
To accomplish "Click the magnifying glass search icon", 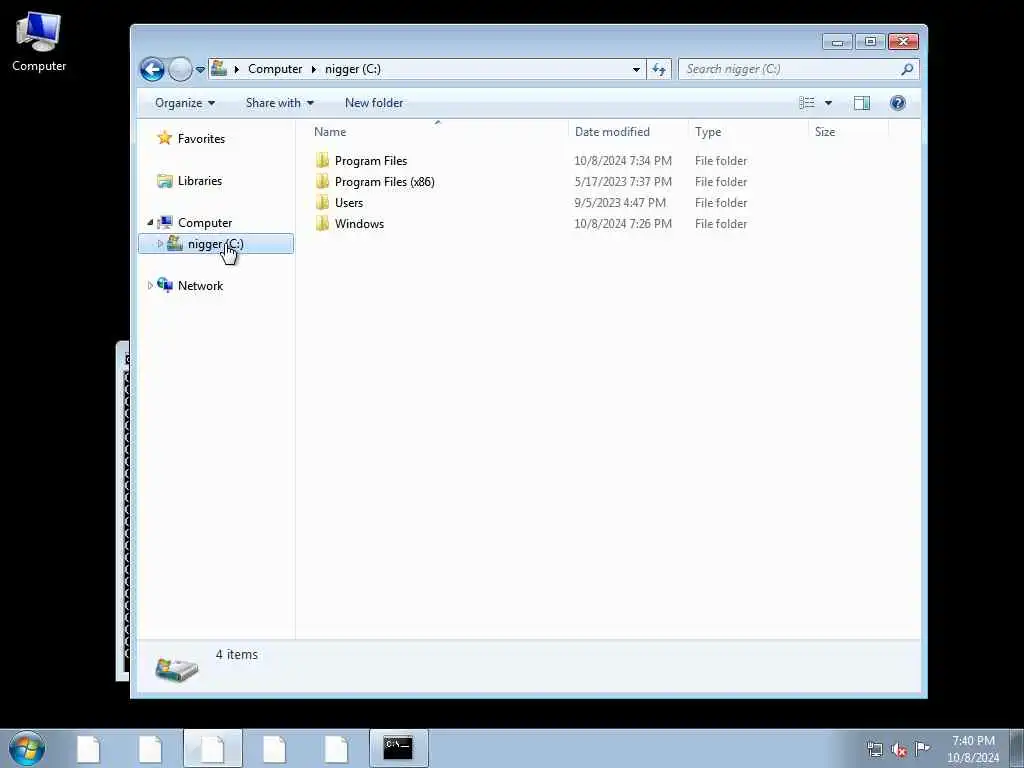I will pyautogui.click(x=907, y=69).
